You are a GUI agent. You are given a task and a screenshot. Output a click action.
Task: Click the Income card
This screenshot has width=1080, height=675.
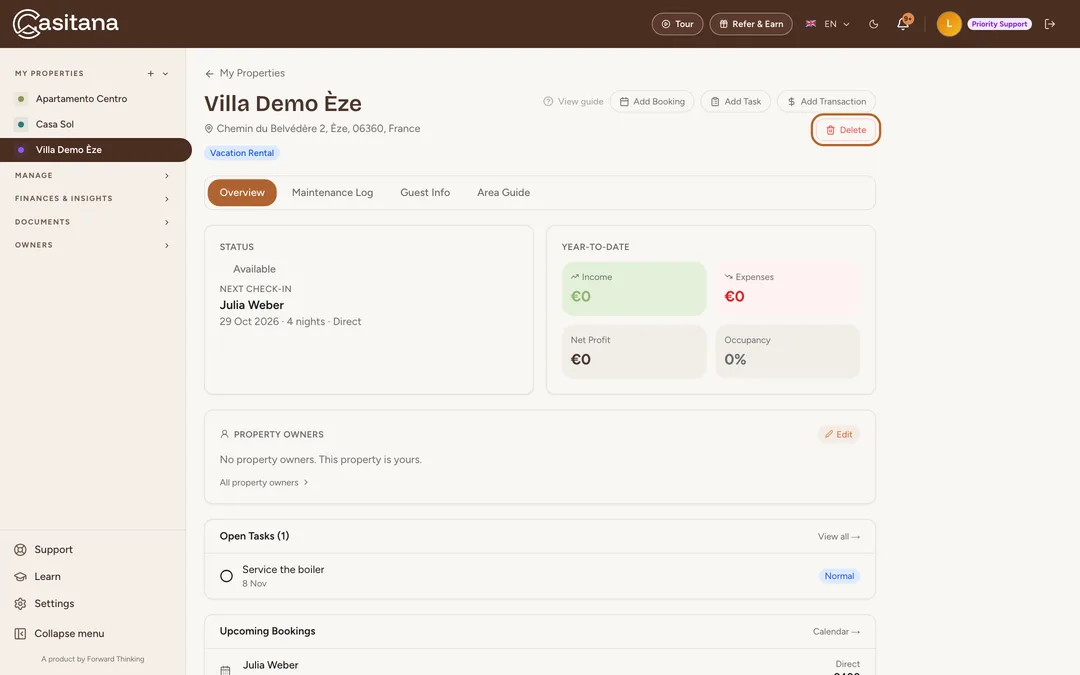coord(634,289)
